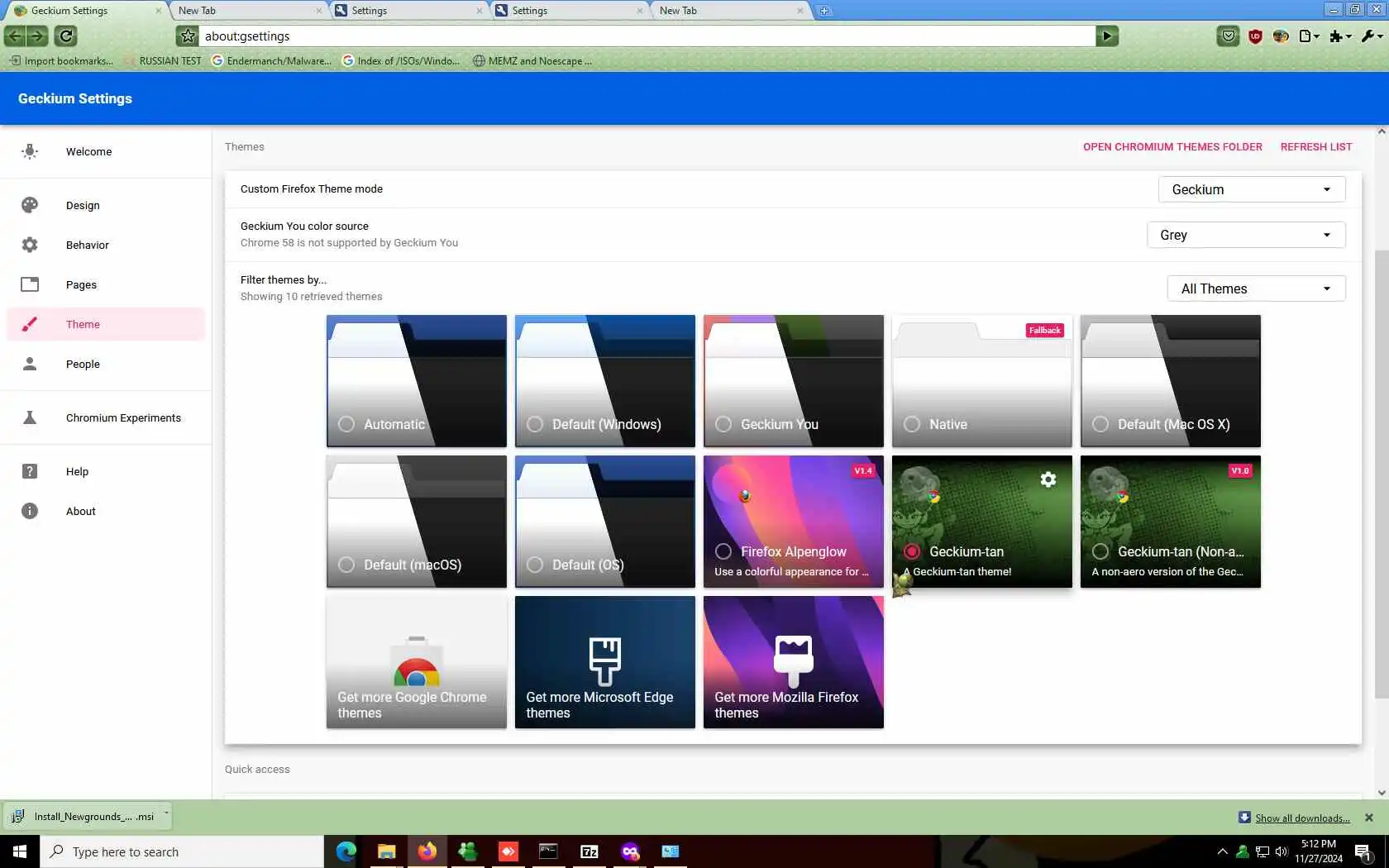Switch to the first Settings tab
Image resolution: width=1389 pixels, height=868 pixels.
click(407, 11)
